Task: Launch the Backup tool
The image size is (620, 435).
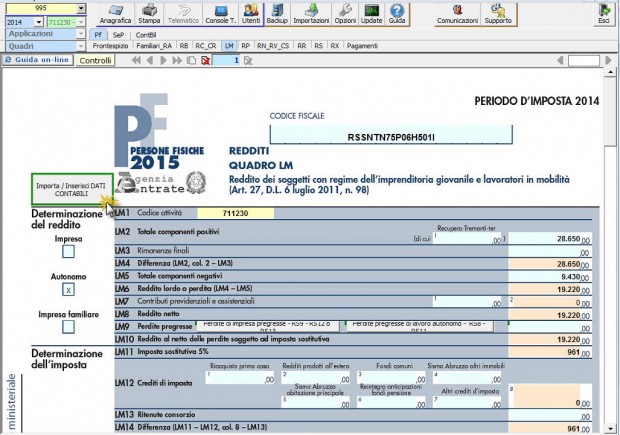Action: [277, 14]
